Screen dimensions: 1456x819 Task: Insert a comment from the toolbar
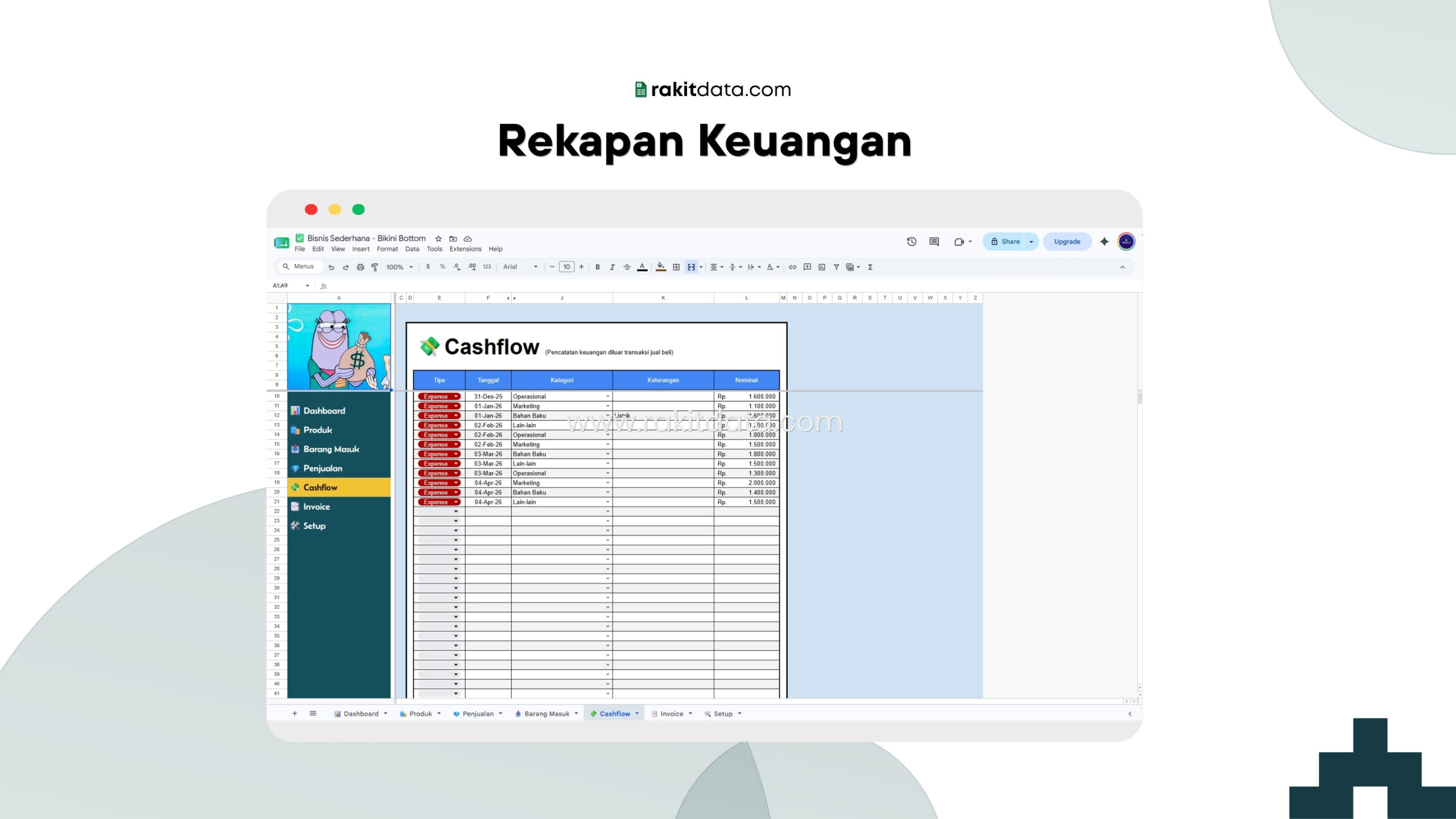pos(807,267)
